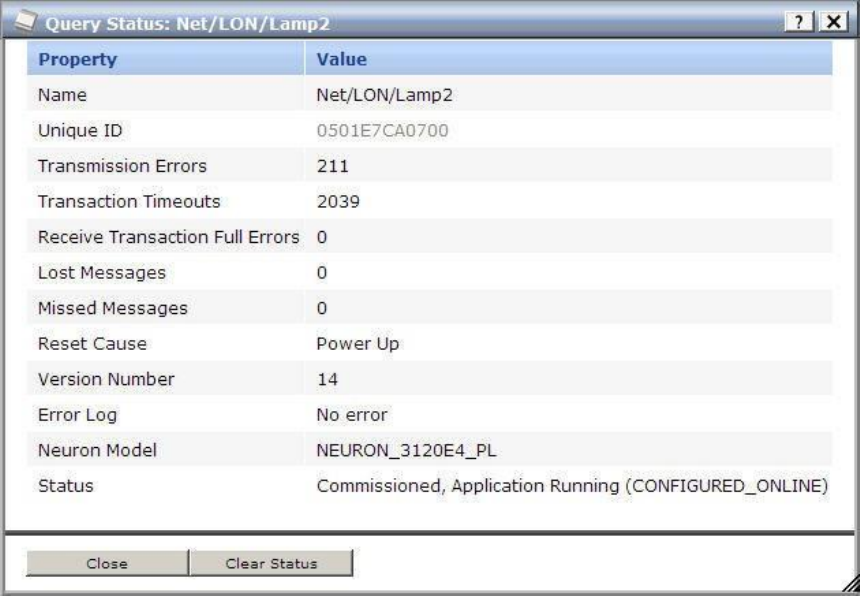
Task: Click the Transmission Errors value 211
Action: pyautogui.click(x=332, y=166)
